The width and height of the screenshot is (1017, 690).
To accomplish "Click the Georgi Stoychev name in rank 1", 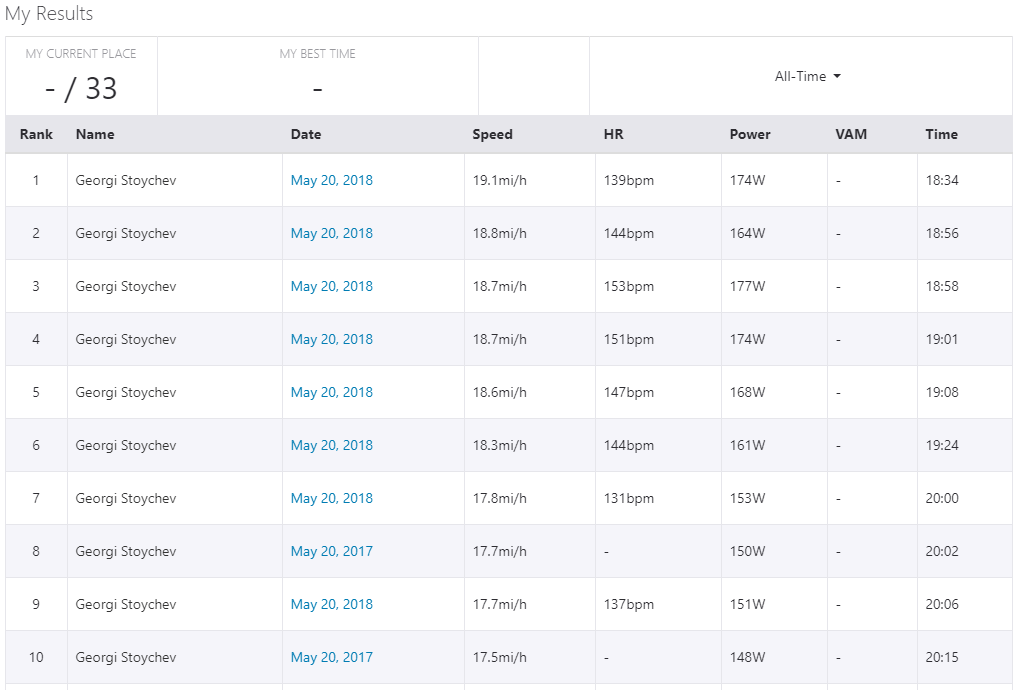I will click(x=126, y=181).
